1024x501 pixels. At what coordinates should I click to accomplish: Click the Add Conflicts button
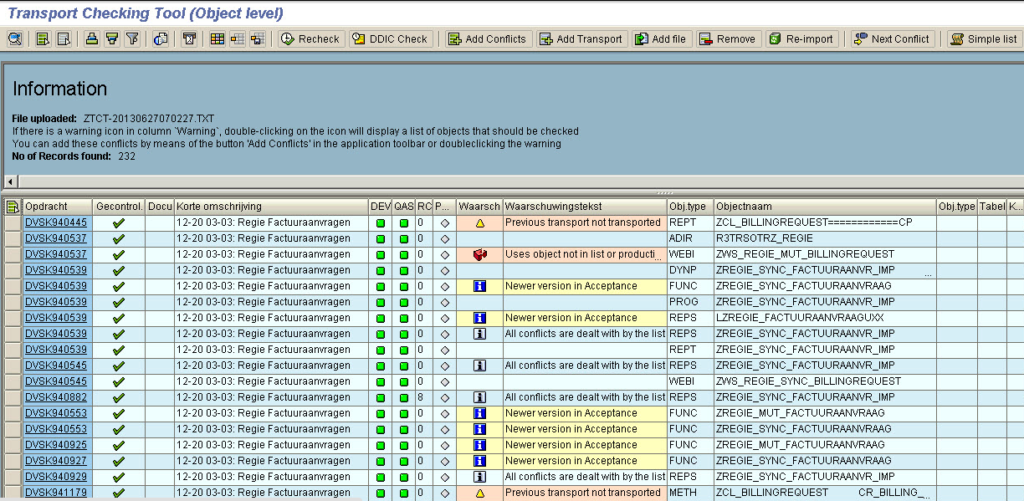[486, 39]
